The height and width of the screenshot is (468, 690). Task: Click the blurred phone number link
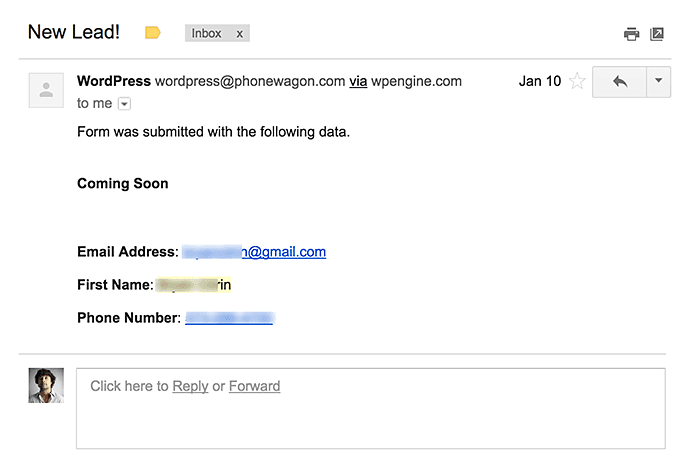click(x=229, y=318)
